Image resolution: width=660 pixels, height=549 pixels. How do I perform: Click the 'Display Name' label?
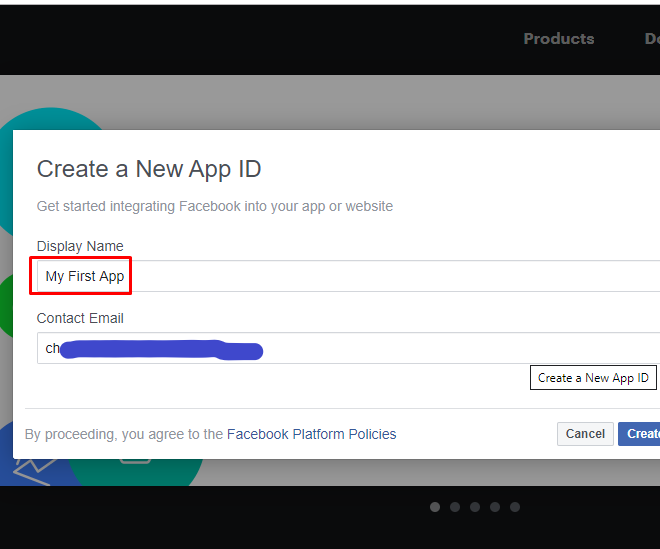coord(80,246)
